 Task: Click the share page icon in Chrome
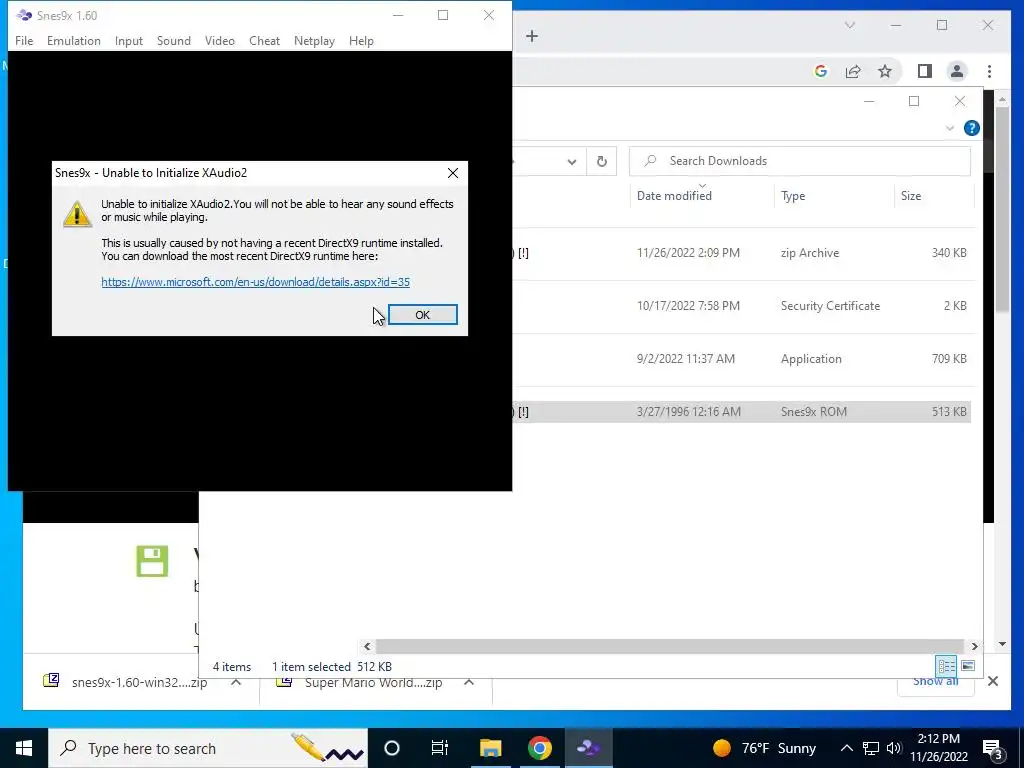(x=853, y=71)
